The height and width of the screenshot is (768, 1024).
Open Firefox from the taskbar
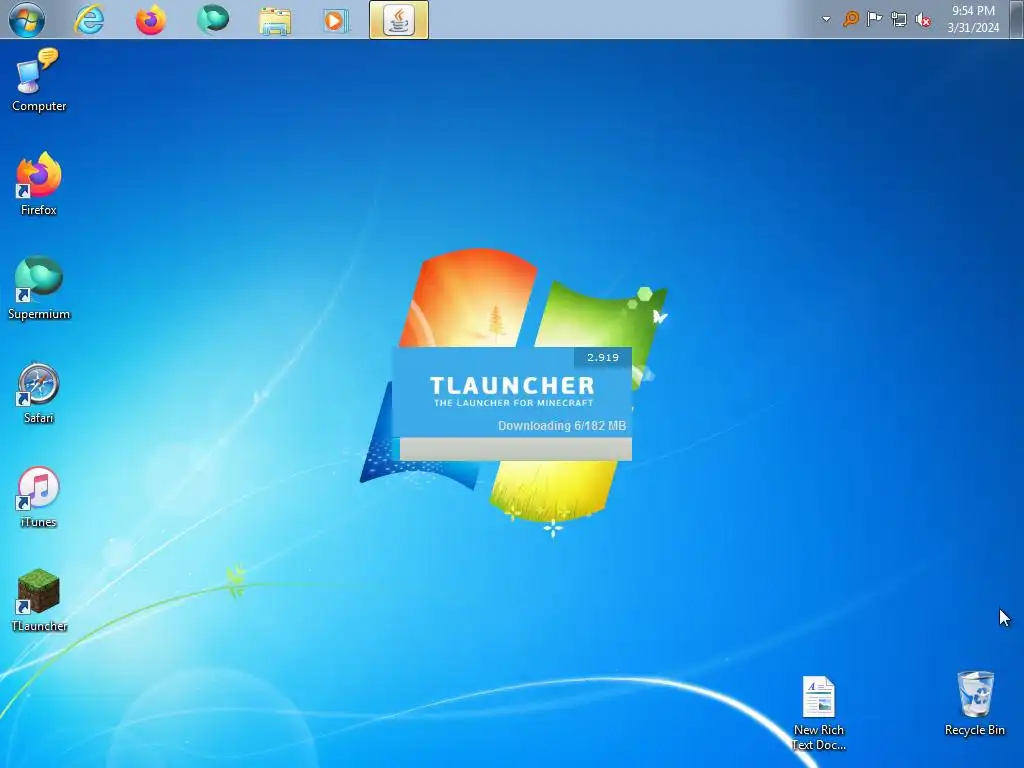(151, 20)
